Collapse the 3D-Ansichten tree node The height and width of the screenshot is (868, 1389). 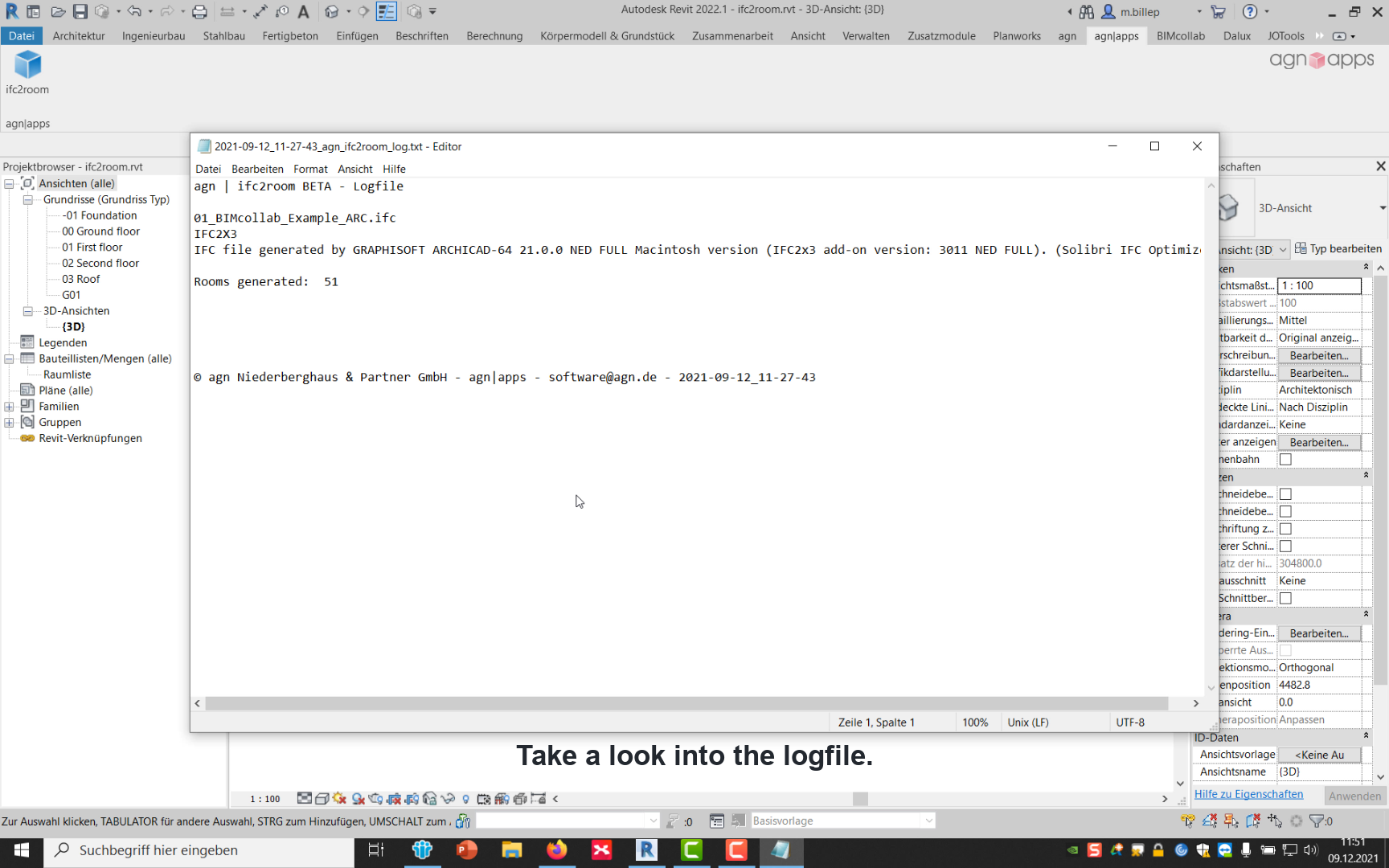pos(27,311)
